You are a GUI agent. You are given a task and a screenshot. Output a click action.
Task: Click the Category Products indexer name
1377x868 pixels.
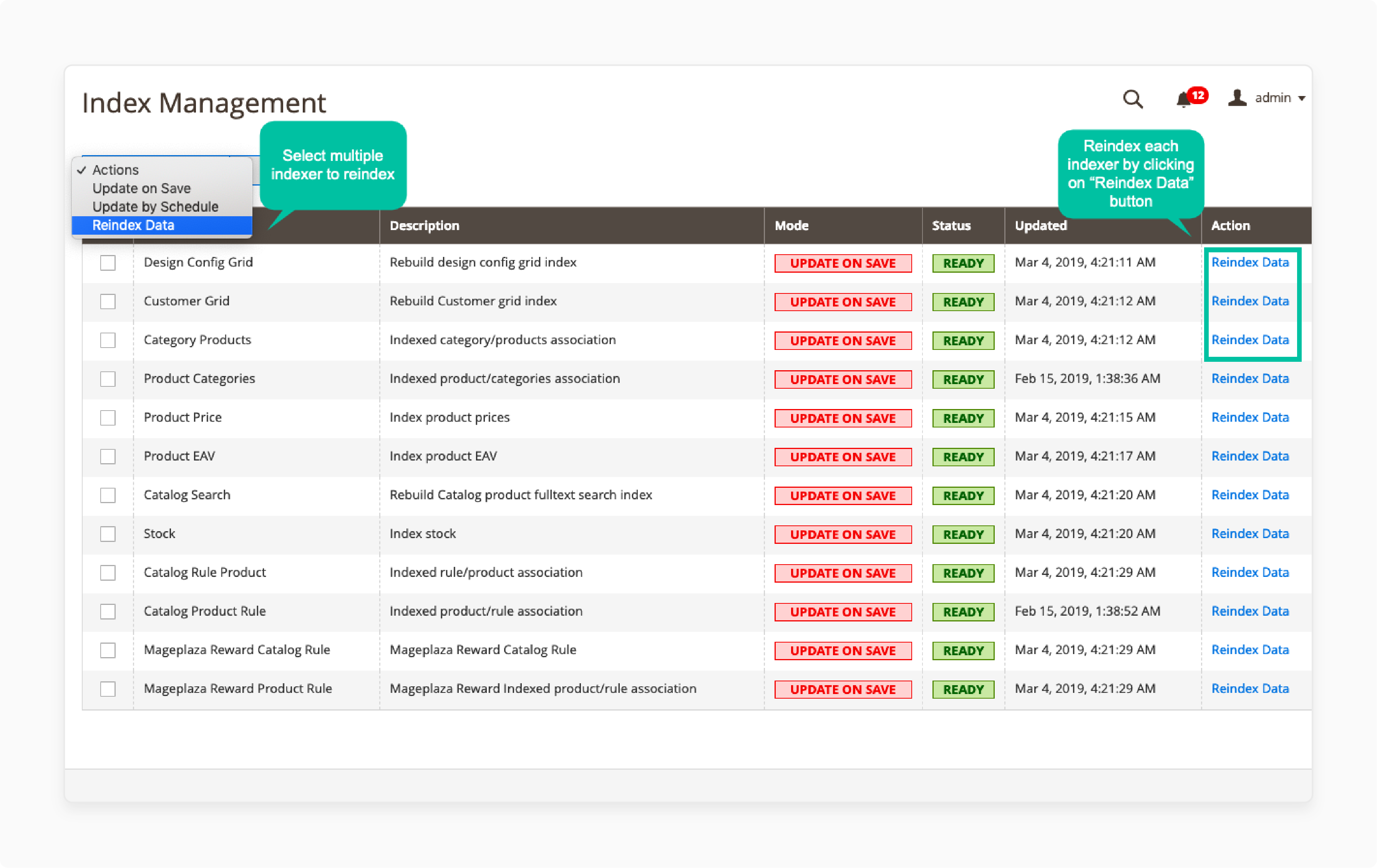[x=197, y=340]
